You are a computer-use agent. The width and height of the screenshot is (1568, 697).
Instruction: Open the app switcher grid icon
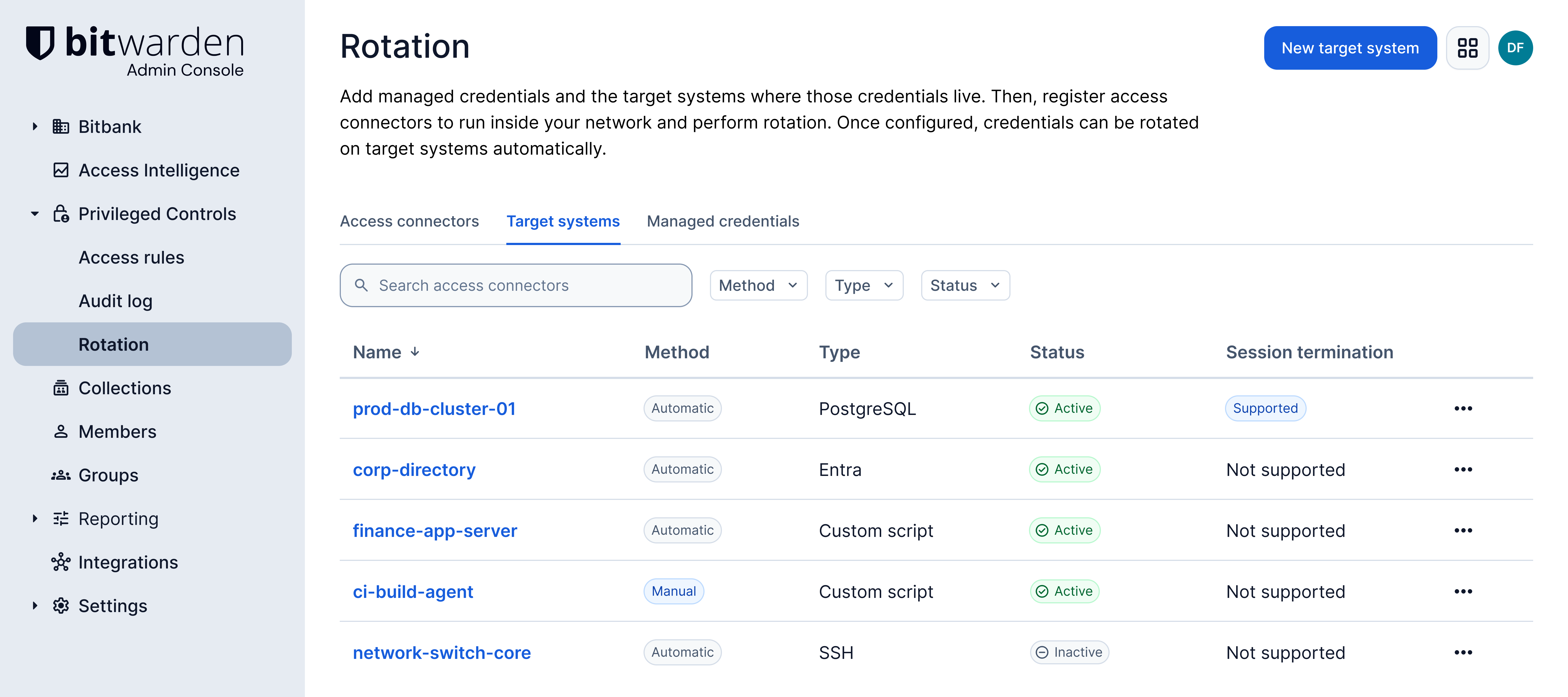(x=1468, y=48)
